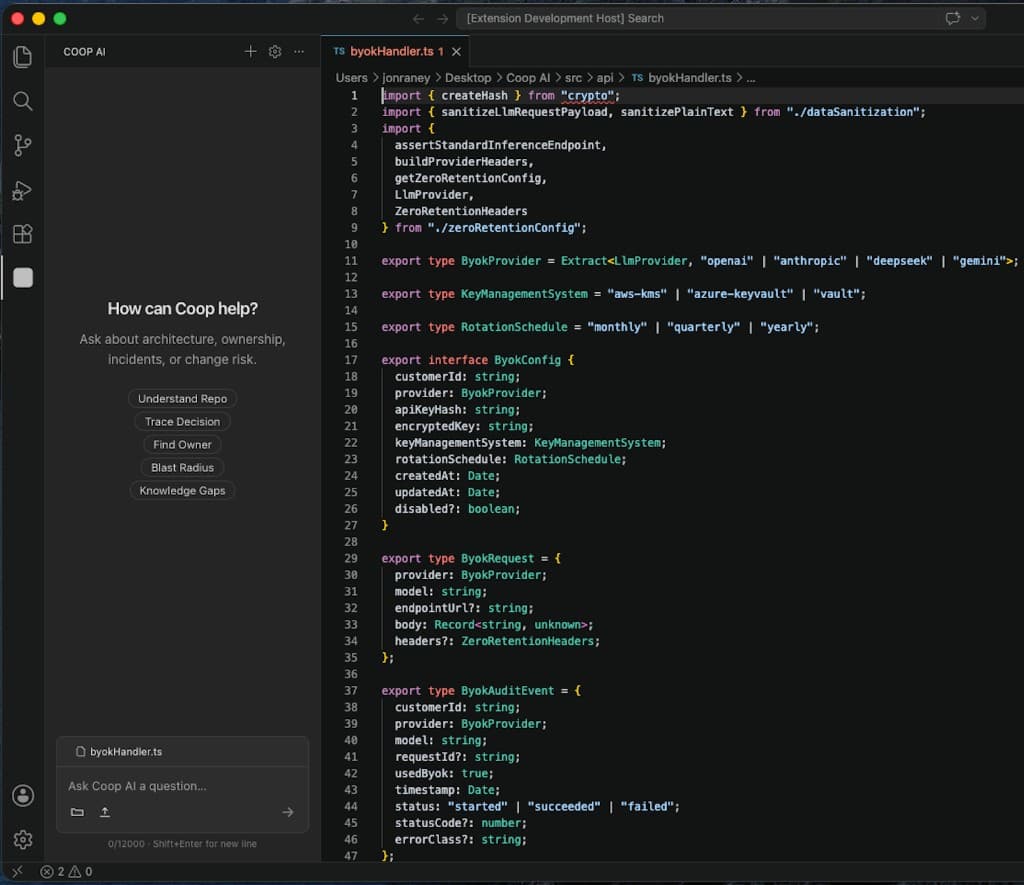Send the question with arrow button
This screenshot has width=1024, height=885.
(x=288, y=812)
